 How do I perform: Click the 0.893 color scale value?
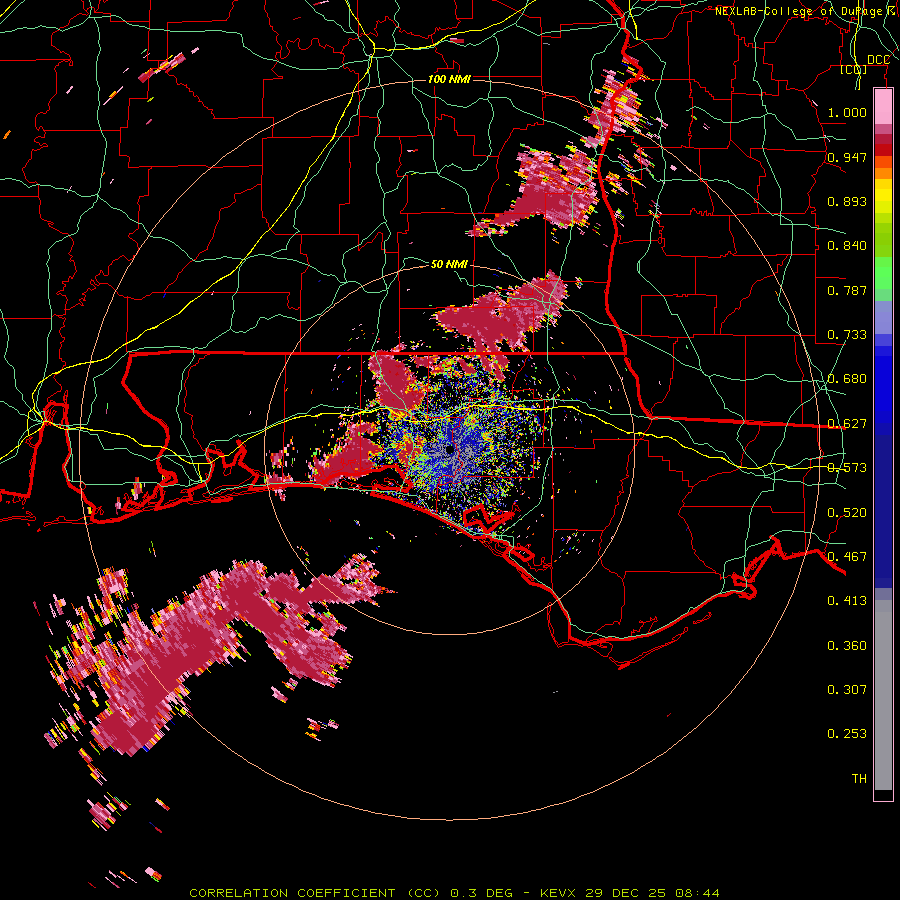847,201
